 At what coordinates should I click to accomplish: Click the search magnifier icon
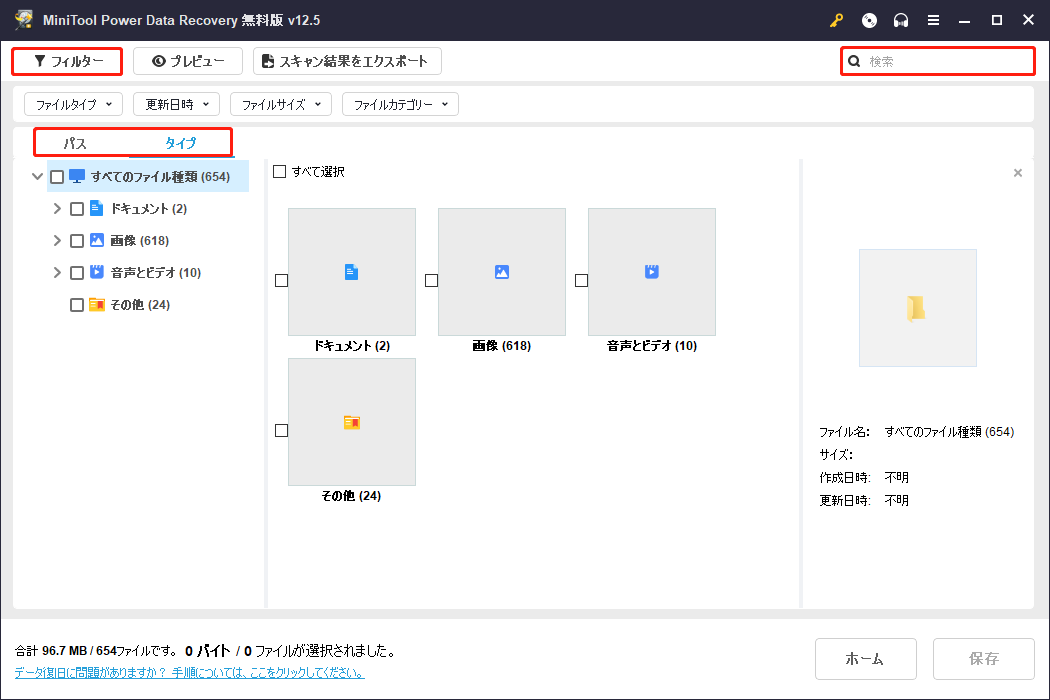point(854,62)
